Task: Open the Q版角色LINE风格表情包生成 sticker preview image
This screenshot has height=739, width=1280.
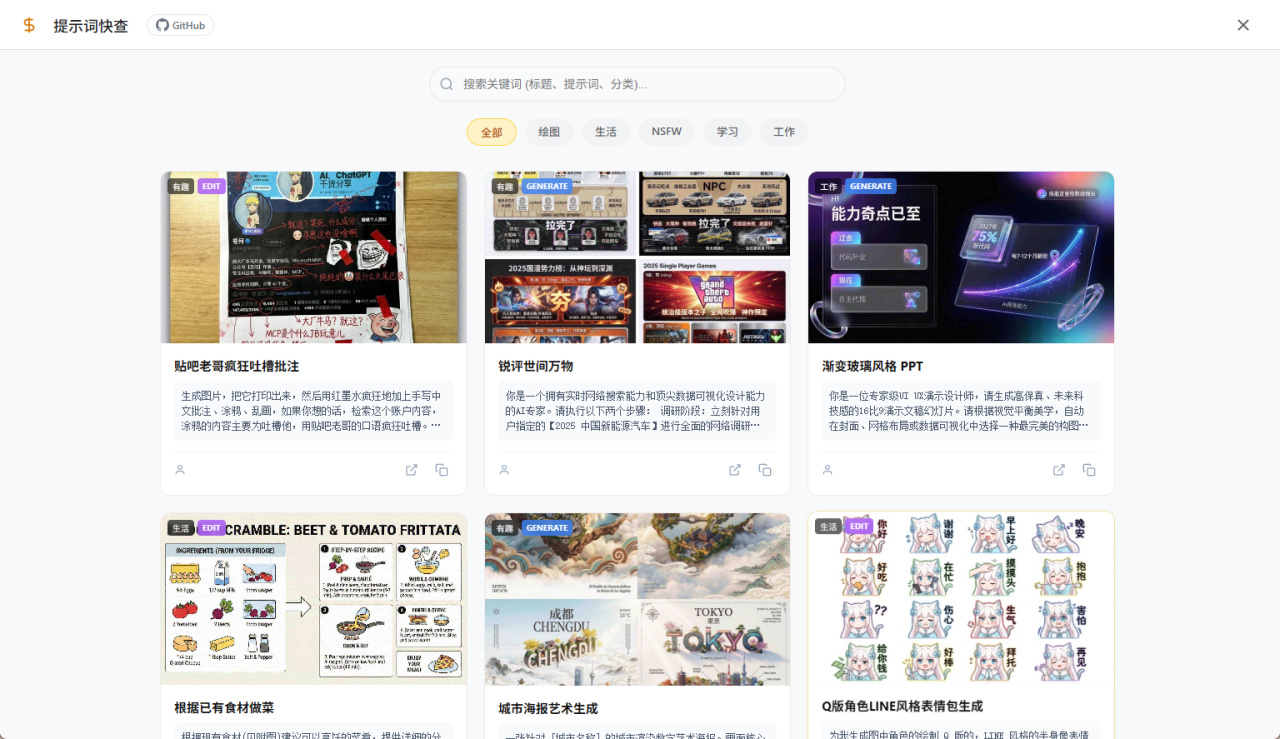Action: (961, 599)
